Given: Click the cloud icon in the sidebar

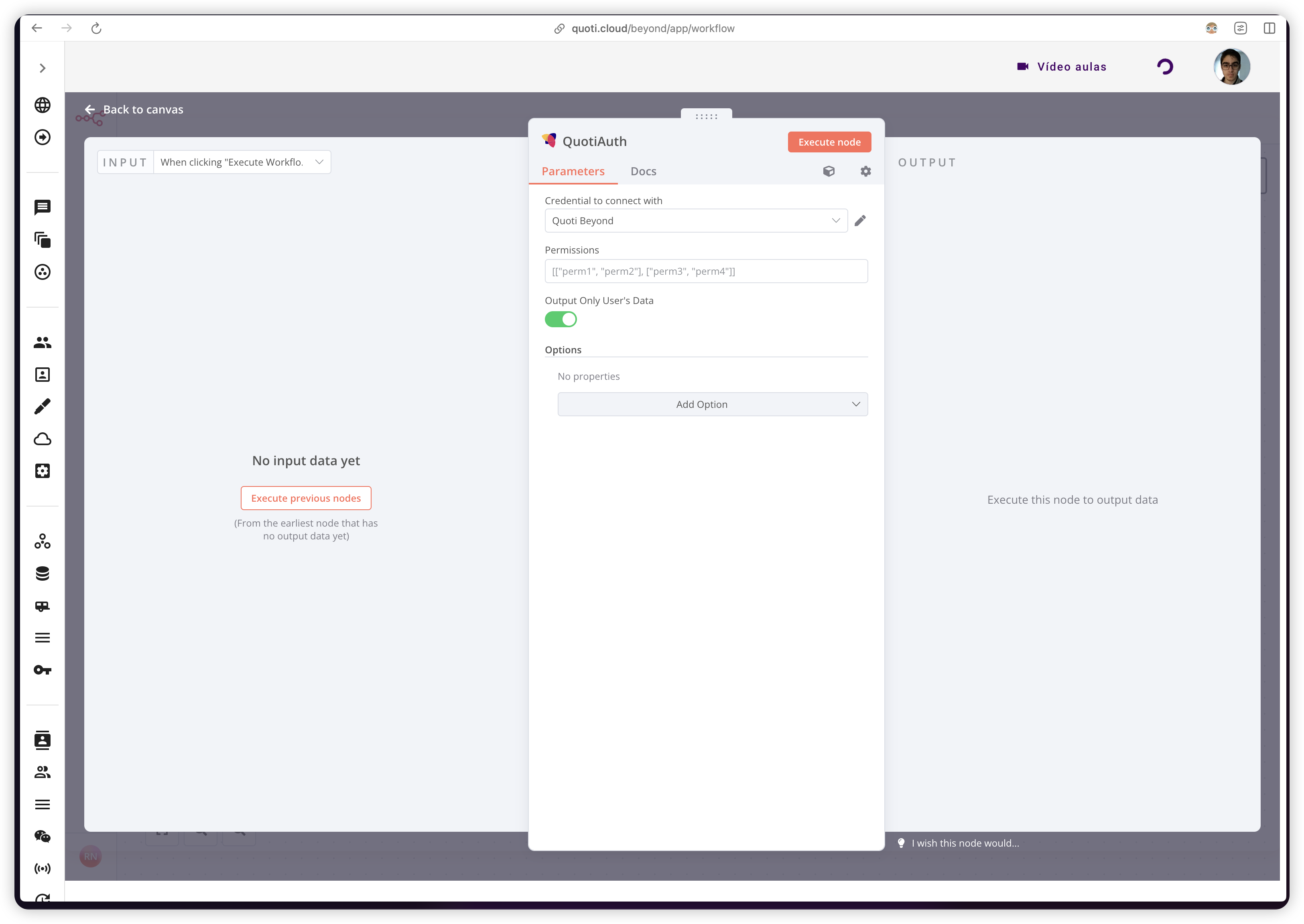Looking at the screenshot, I should click(x=43, y=439).
